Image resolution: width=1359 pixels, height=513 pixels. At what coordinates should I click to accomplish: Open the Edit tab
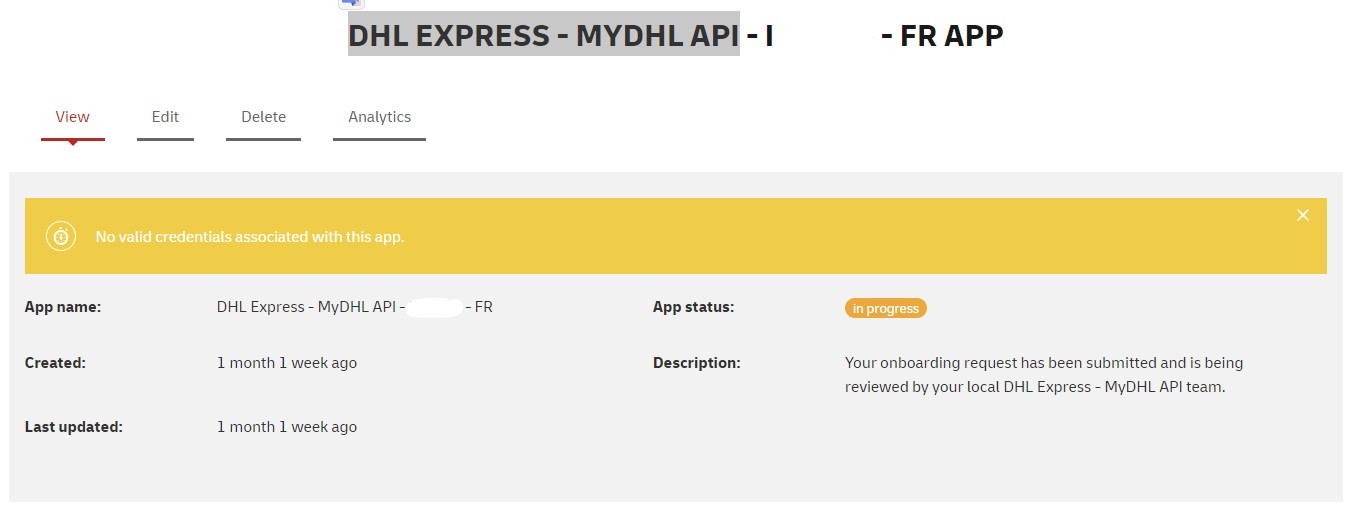[165, 117]
